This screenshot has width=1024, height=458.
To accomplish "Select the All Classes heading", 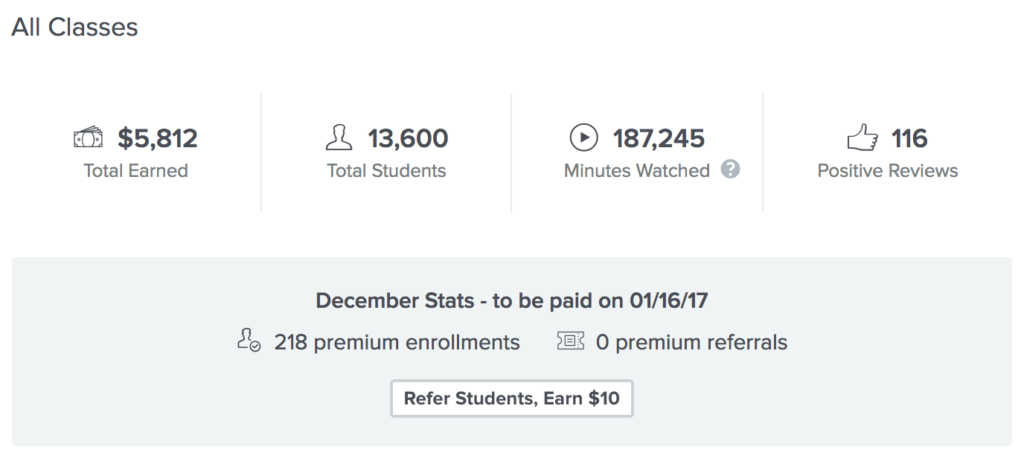I will tap(74, 27).
